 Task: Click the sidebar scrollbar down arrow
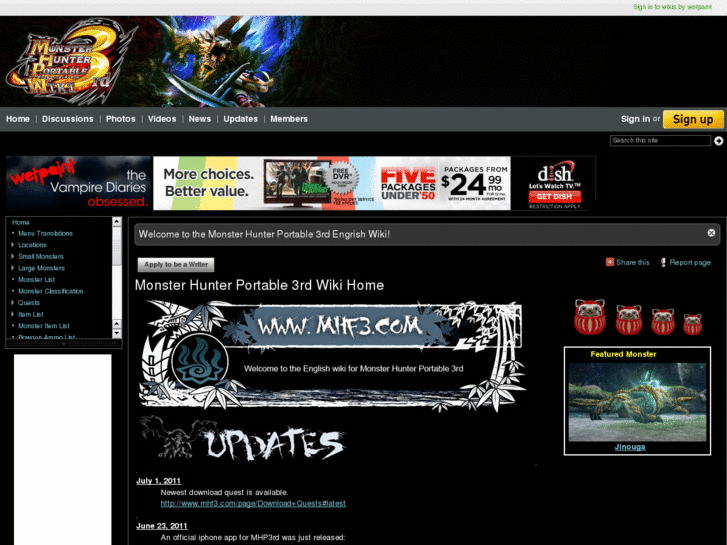(117, 333)
